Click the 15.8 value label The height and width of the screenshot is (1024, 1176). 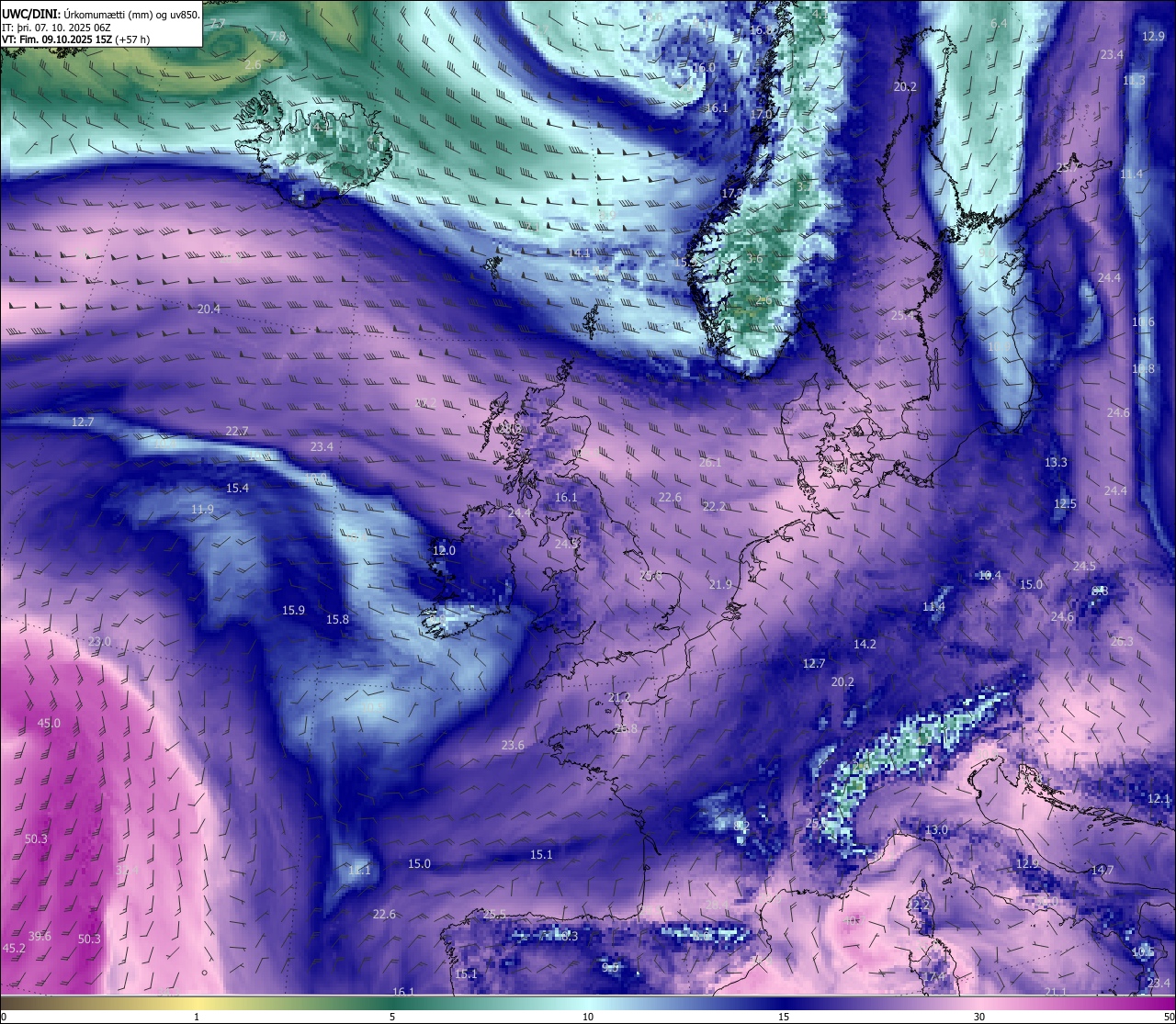click(337, 620)
